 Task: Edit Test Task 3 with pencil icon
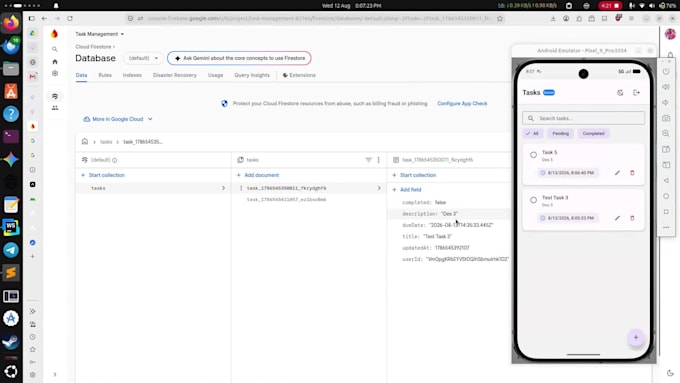coord(617,218)
